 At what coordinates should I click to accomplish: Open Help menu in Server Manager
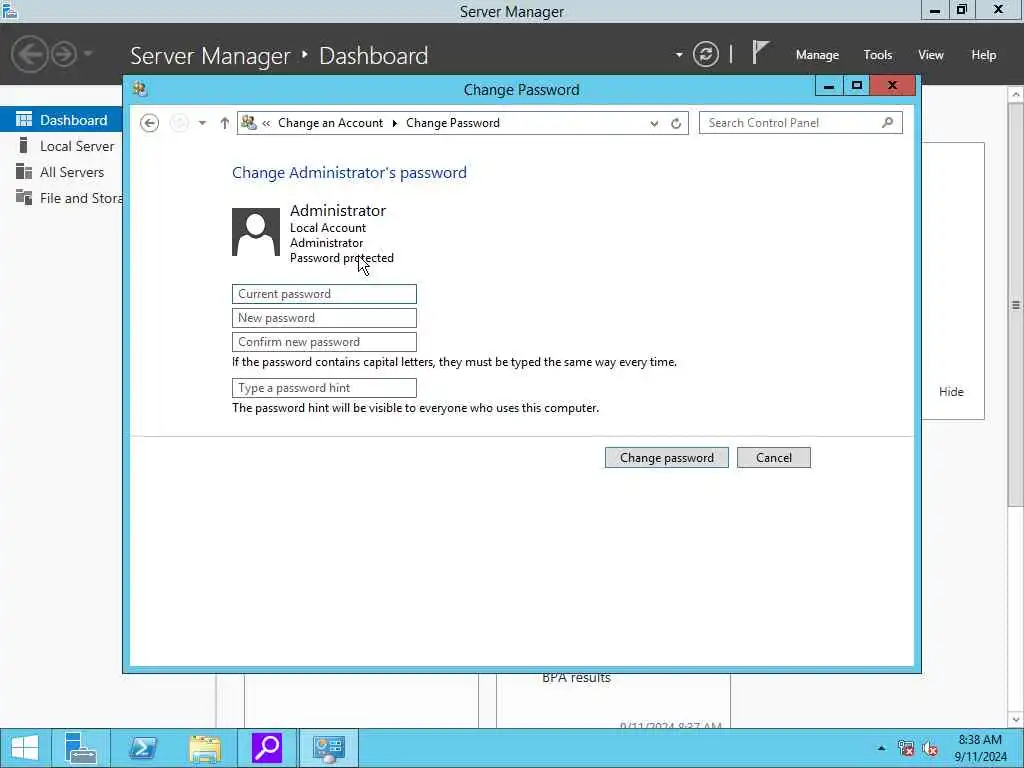tap(984, 55)
